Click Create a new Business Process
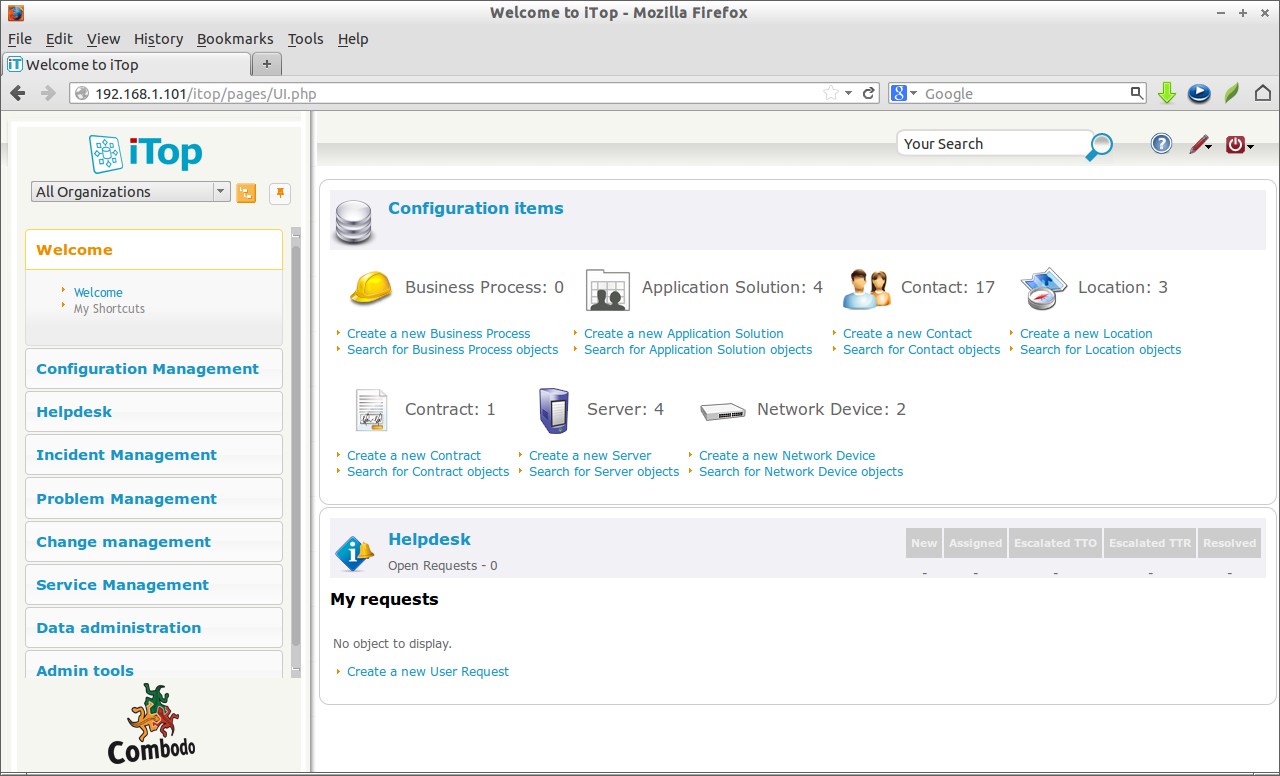The width and height of the screenshot is (1280, 776). click(x=439, y=334)
